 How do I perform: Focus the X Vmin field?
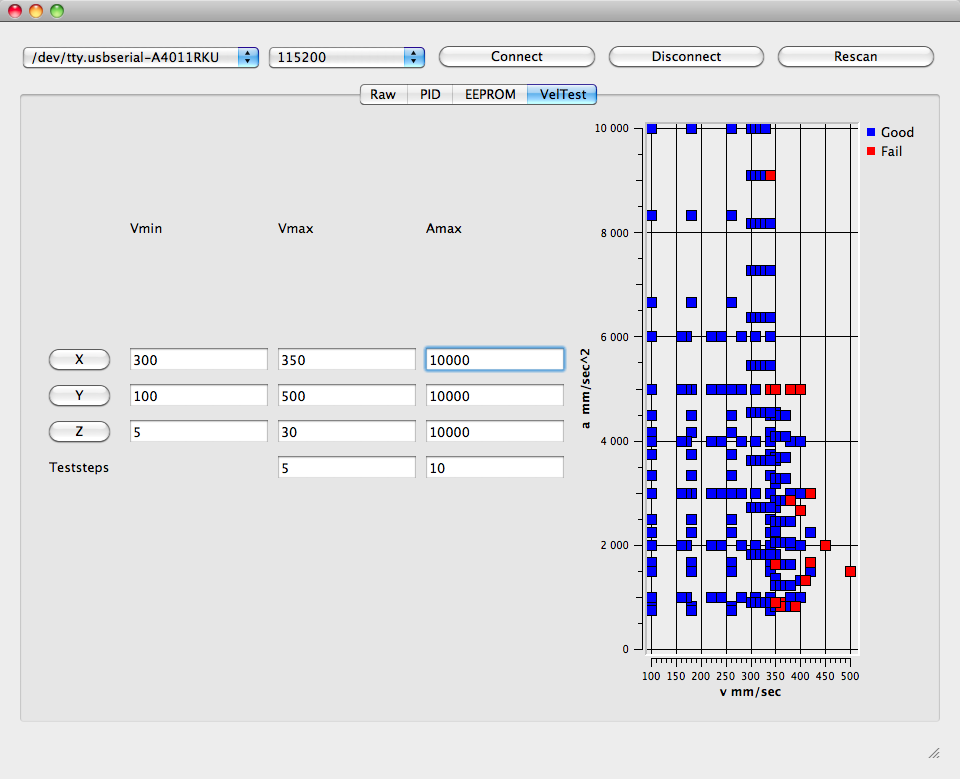tap(198, 359)
